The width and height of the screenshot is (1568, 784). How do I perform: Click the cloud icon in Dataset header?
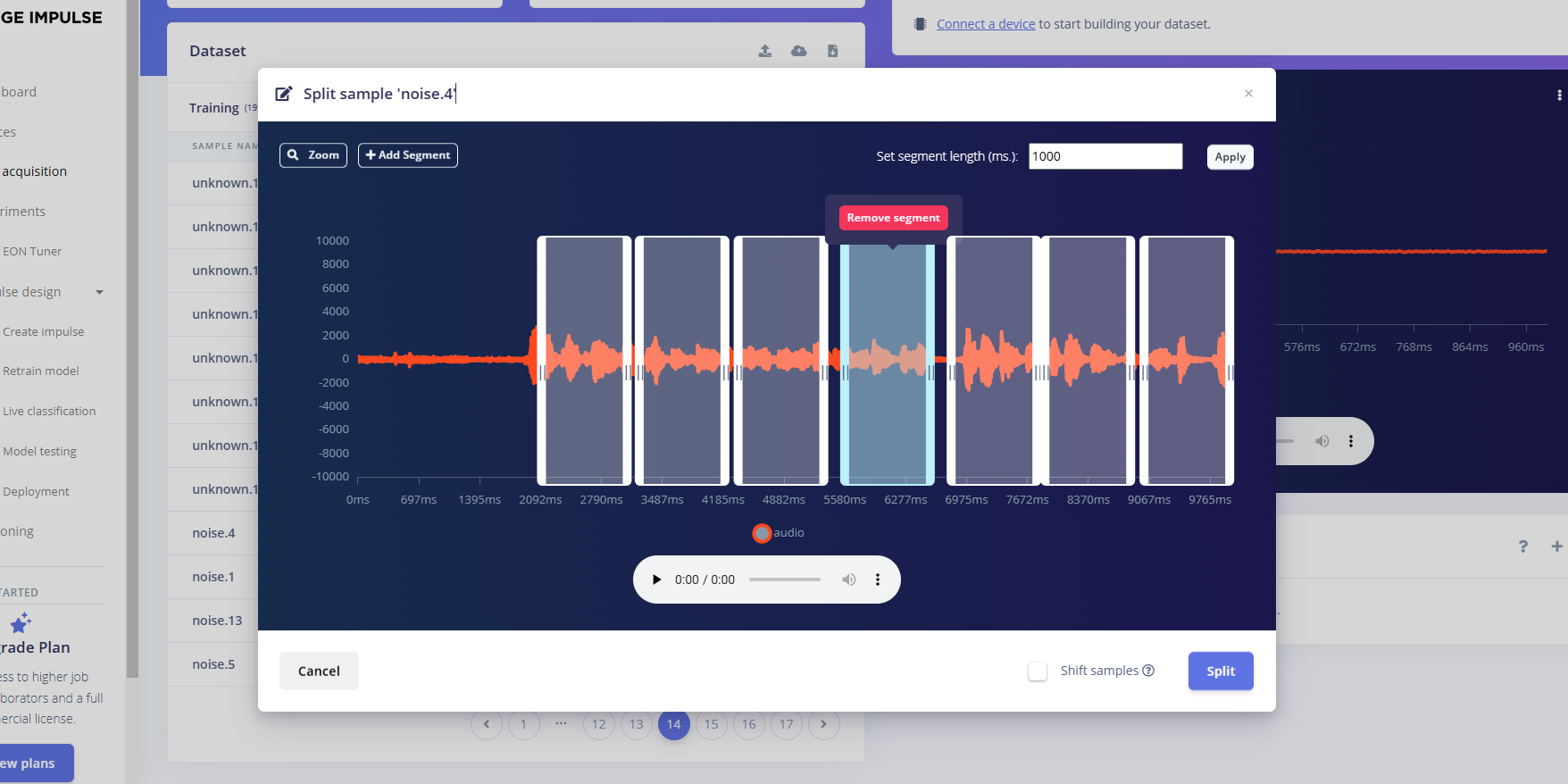click(x=798, y=51)
